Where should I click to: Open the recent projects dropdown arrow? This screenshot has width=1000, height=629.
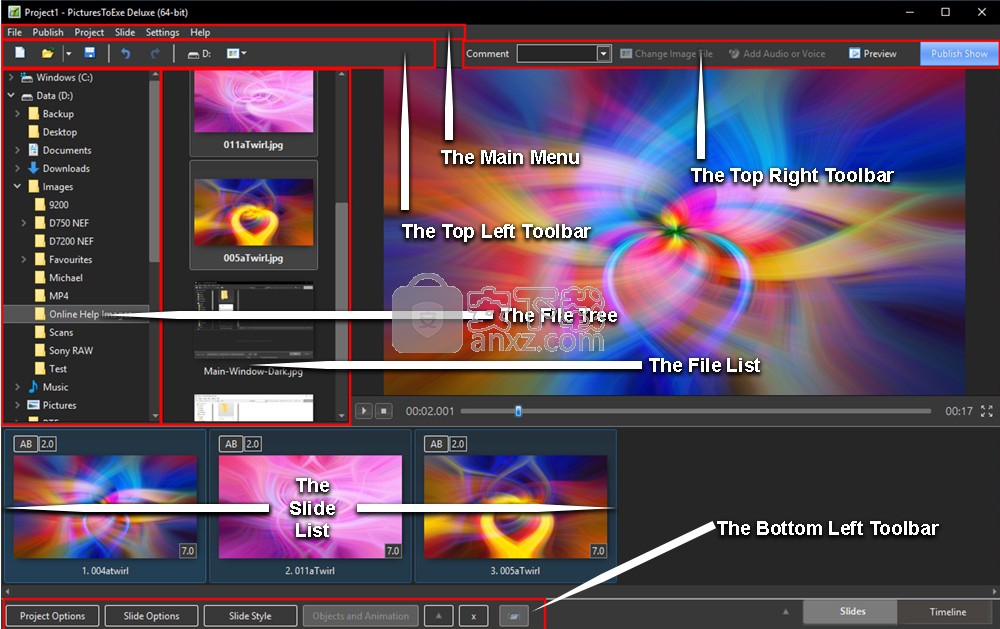coord(68,54)
